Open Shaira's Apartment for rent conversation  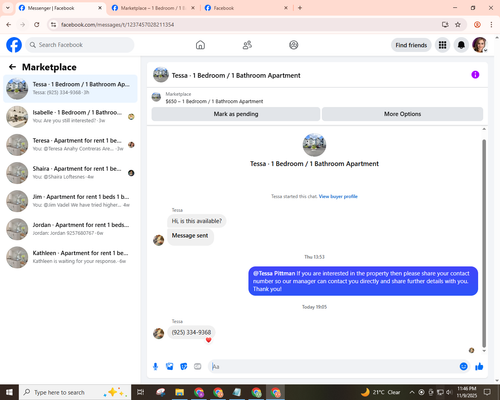pos(70,173)
